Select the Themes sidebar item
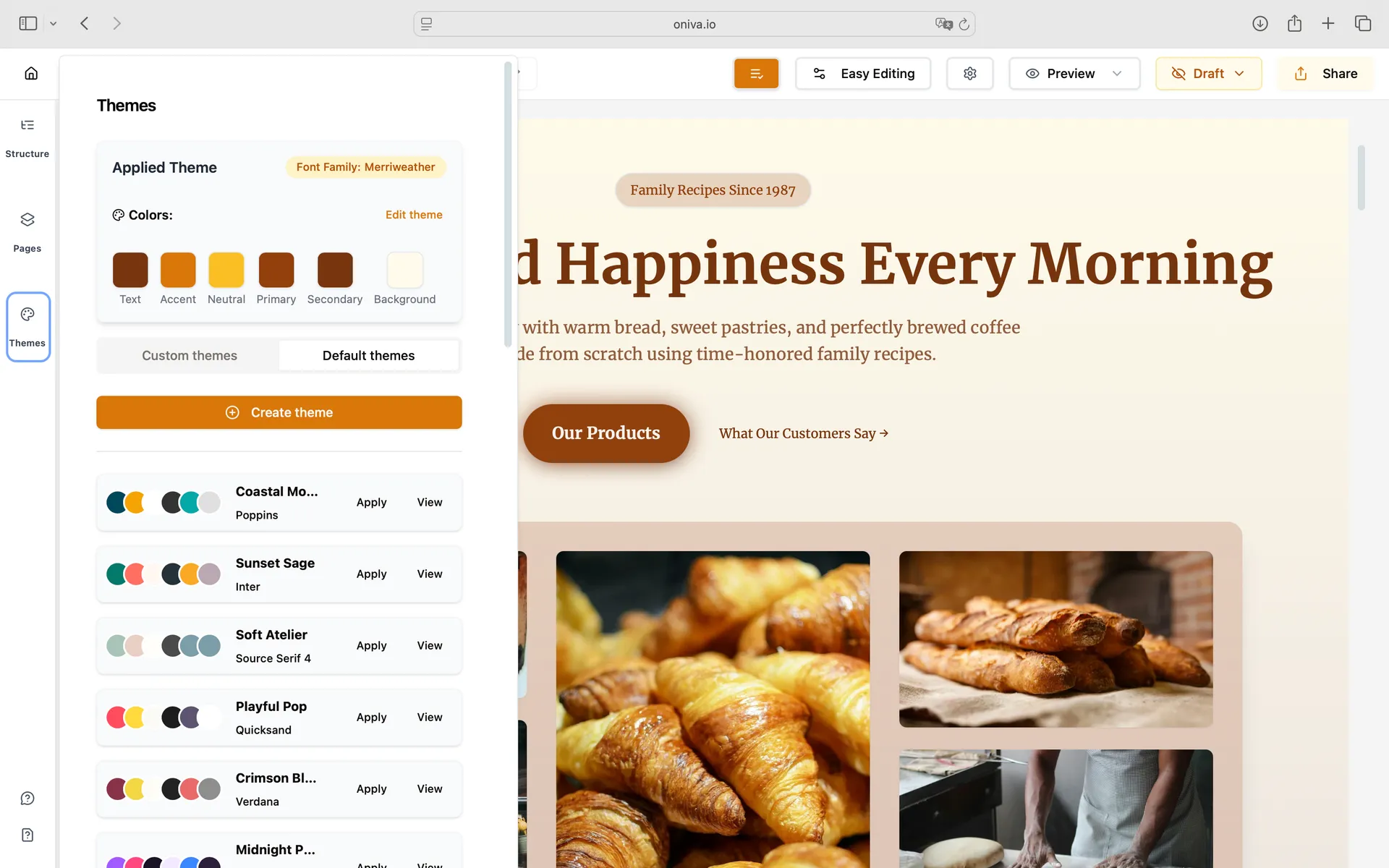 point(28,327)
